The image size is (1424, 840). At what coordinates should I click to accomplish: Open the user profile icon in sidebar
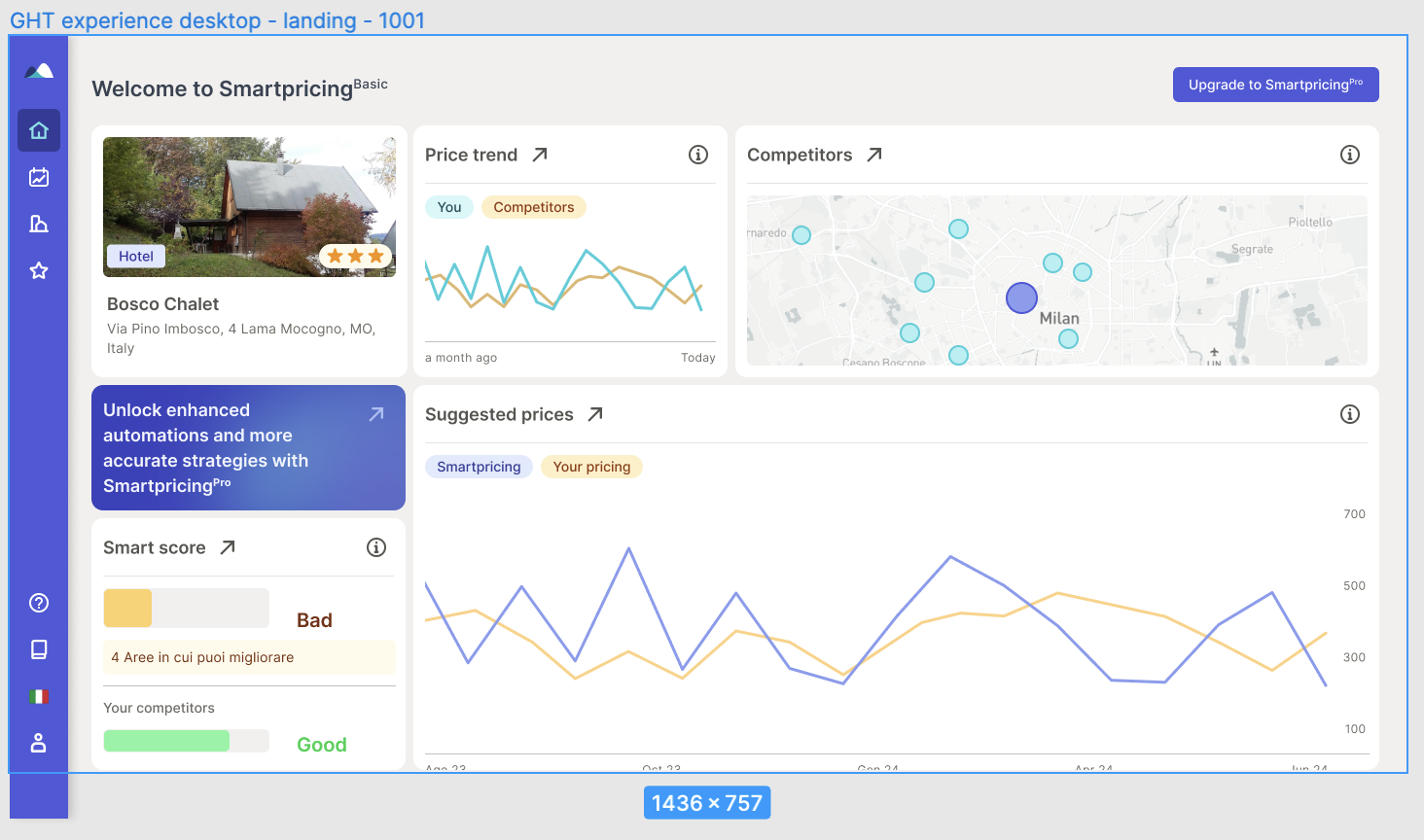click(x=39, y=743)
